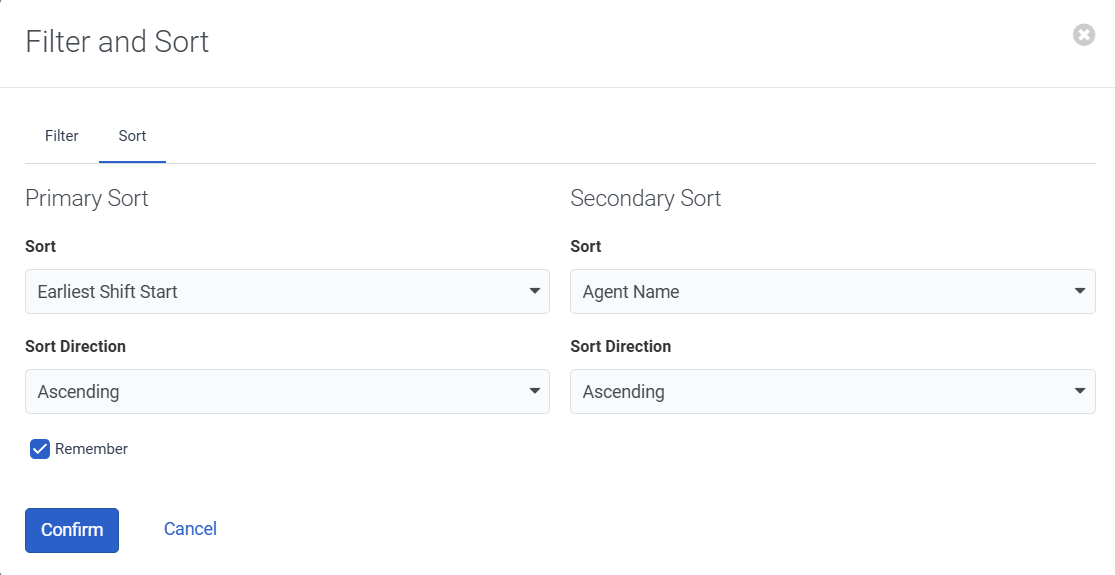
Task: Click the Remember checkbox label text
Action: click(91, 449)
